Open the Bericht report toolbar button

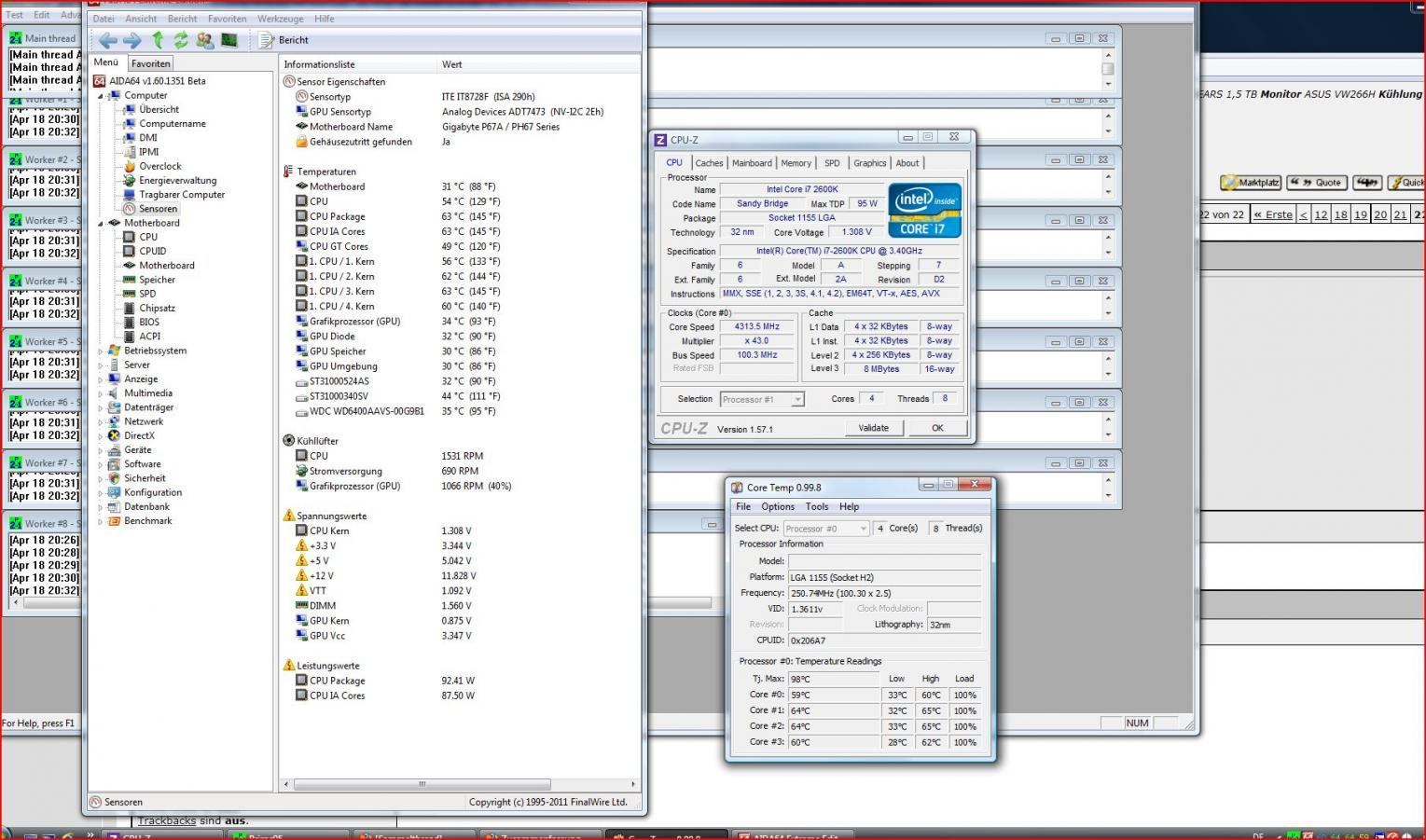pyautogui.click(x=284, y=40)
